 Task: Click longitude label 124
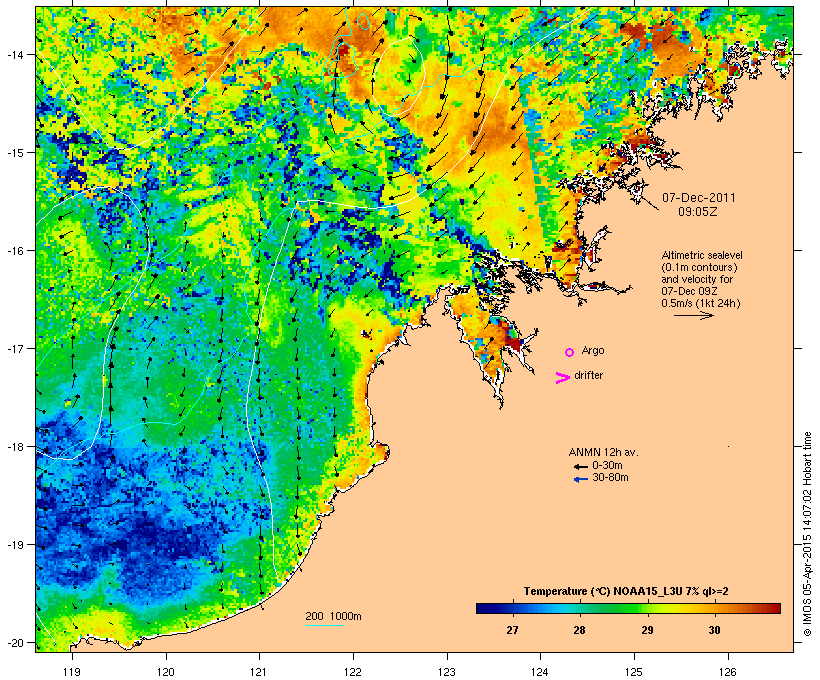tap(540, 672)
